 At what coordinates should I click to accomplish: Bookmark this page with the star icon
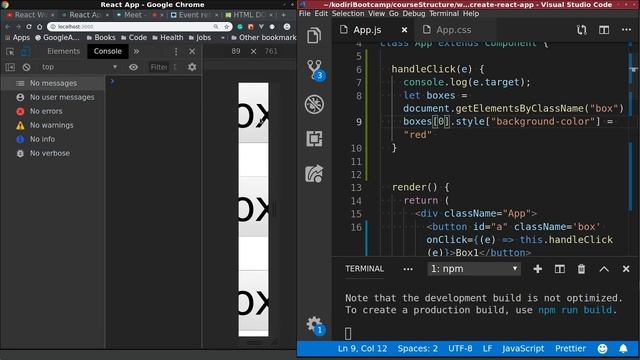tap(227, 27)
